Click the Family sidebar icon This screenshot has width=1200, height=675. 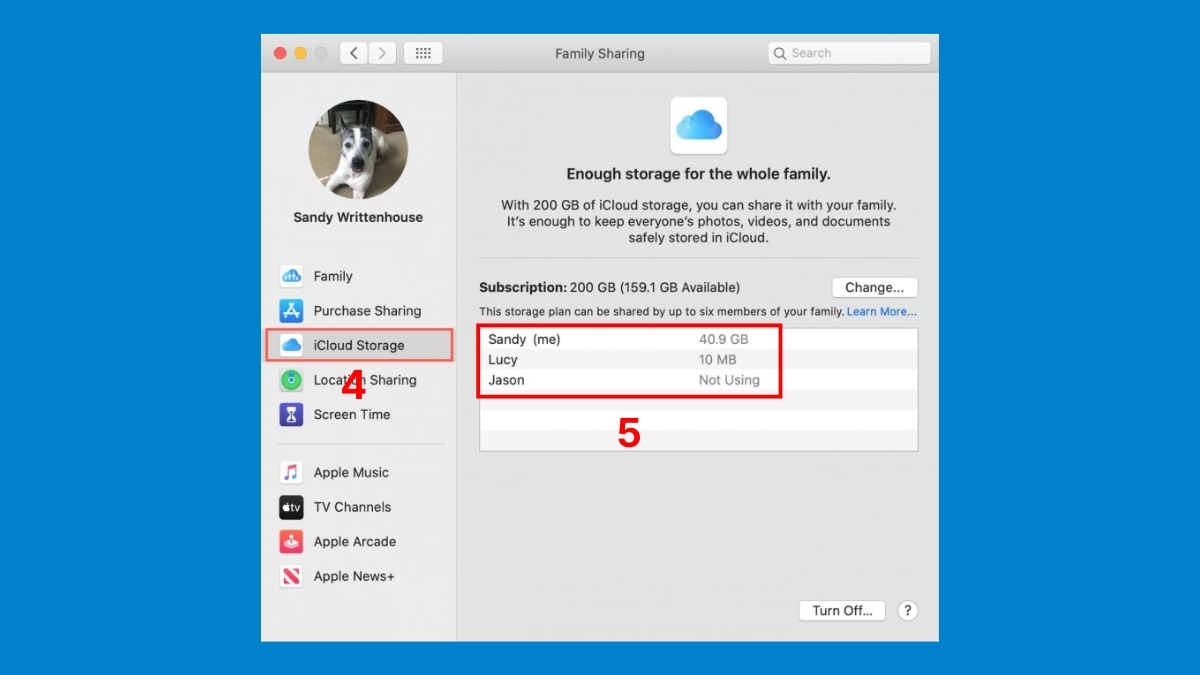[x=291, y=276]
